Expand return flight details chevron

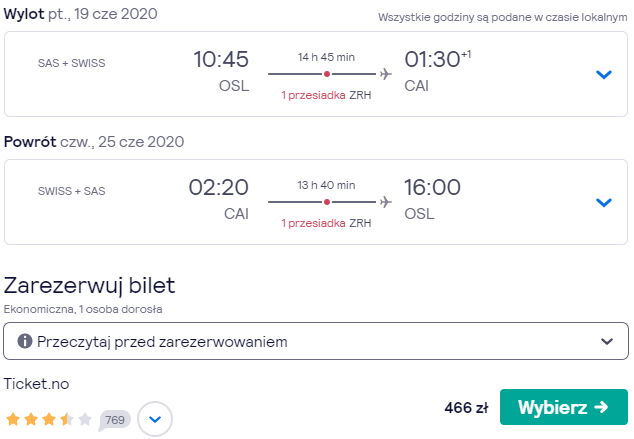point(604,202)
